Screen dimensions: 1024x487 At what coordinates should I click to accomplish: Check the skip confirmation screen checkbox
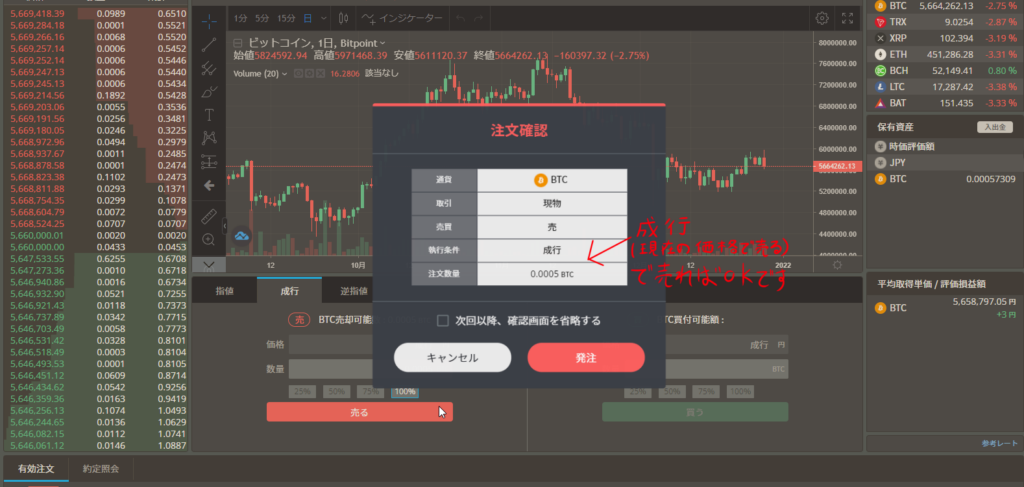443,321
